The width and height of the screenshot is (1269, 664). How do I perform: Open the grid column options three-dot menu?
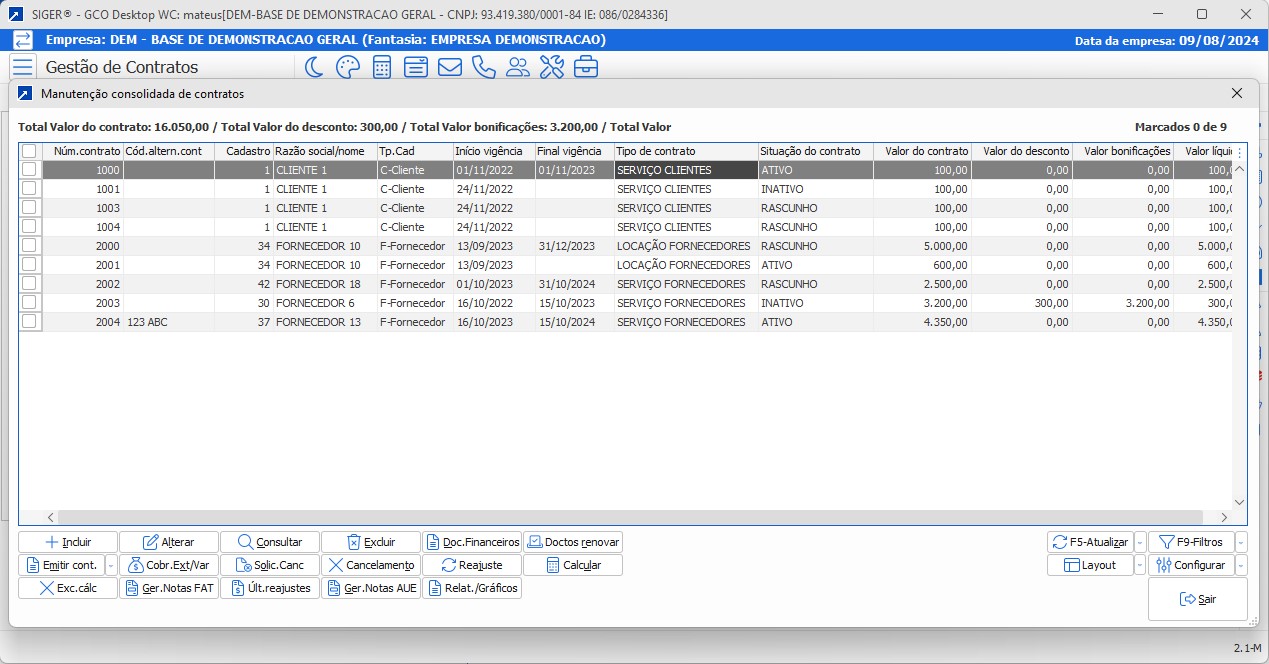(x=1240, y=153)
